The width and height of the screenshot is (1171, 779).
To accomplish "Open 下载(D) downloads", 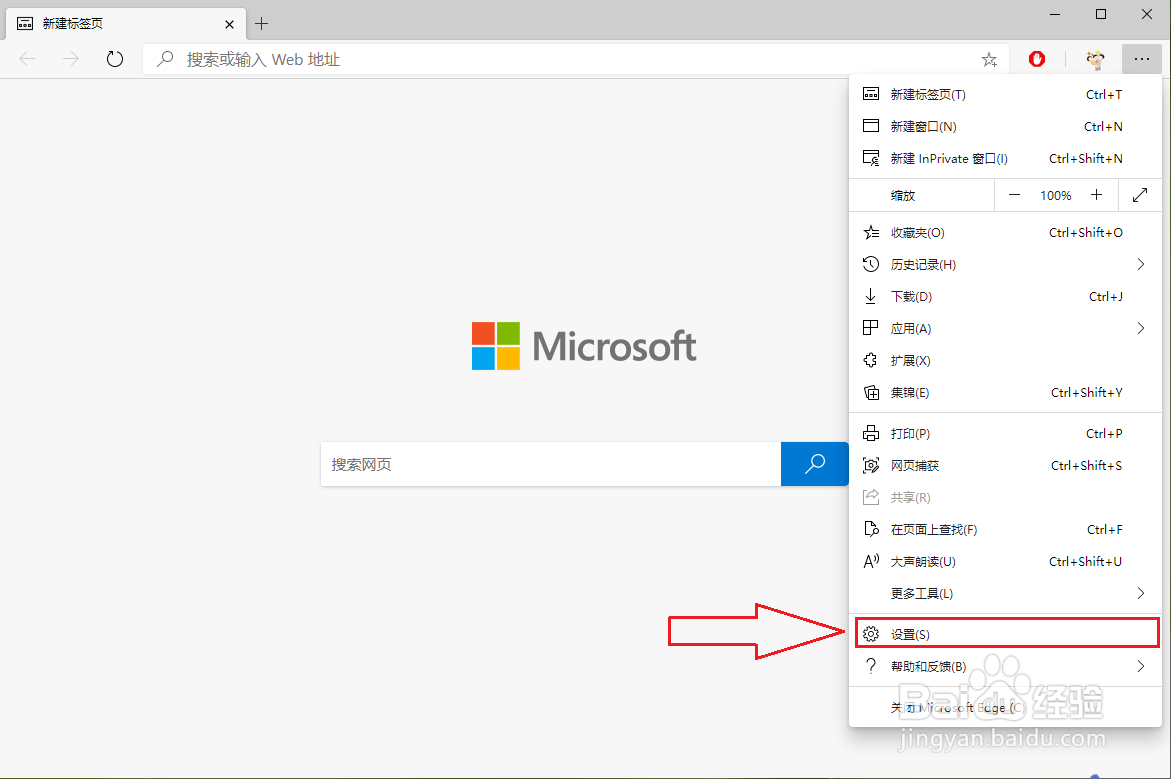I will click(x=1005, y=297).
